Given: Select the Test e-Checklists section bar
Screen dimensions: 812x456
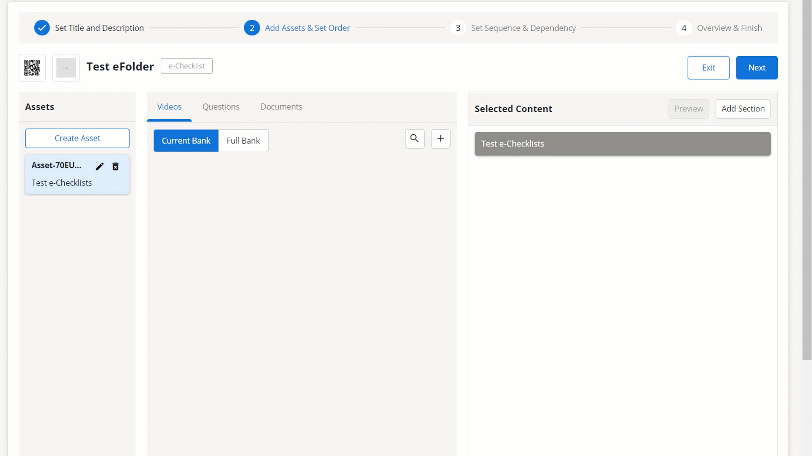Looking at the screenshot, I should click(622, 144).
